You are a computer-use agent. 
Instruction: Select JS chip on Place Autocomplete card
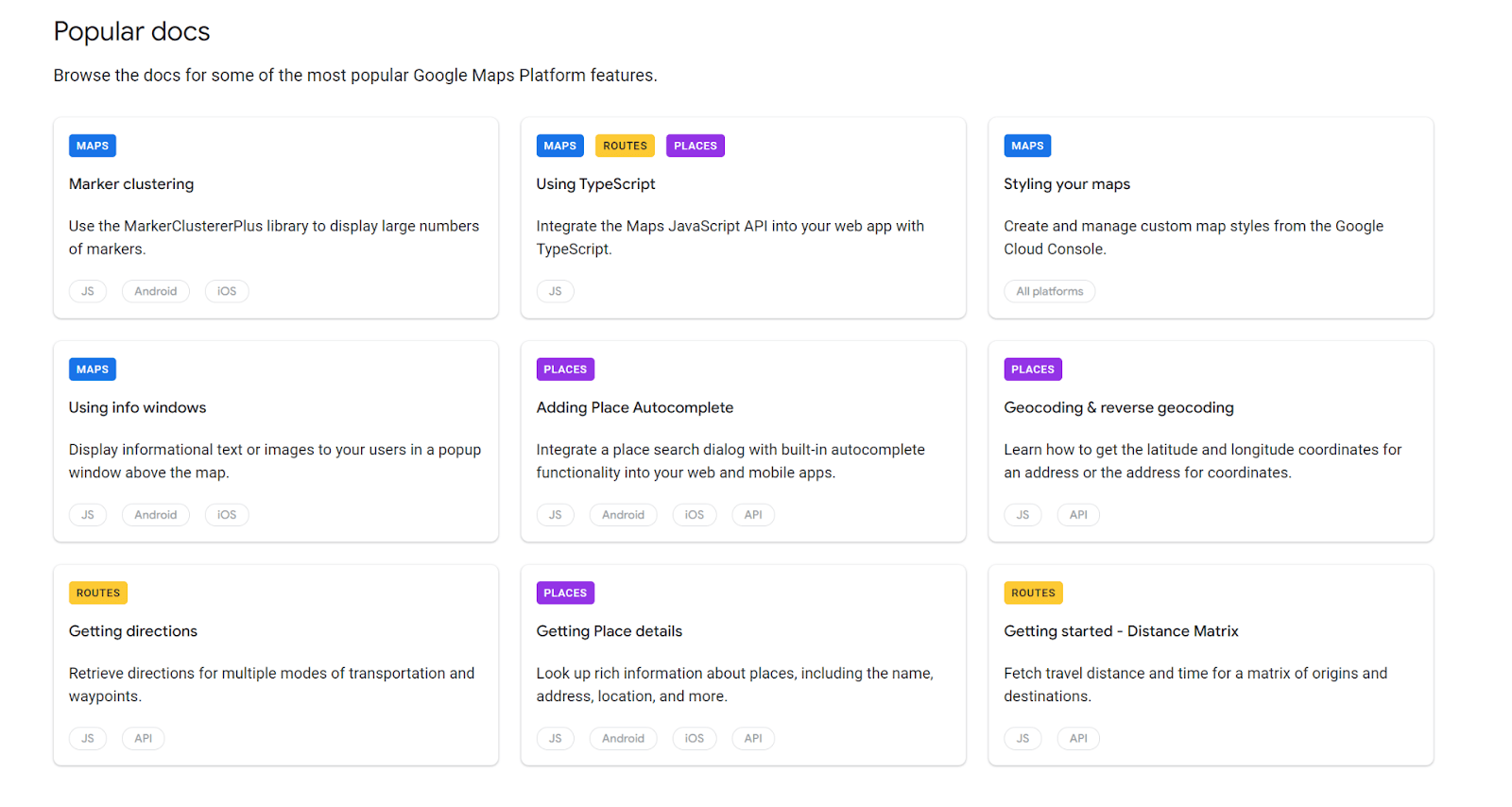[x=555, y=515]
